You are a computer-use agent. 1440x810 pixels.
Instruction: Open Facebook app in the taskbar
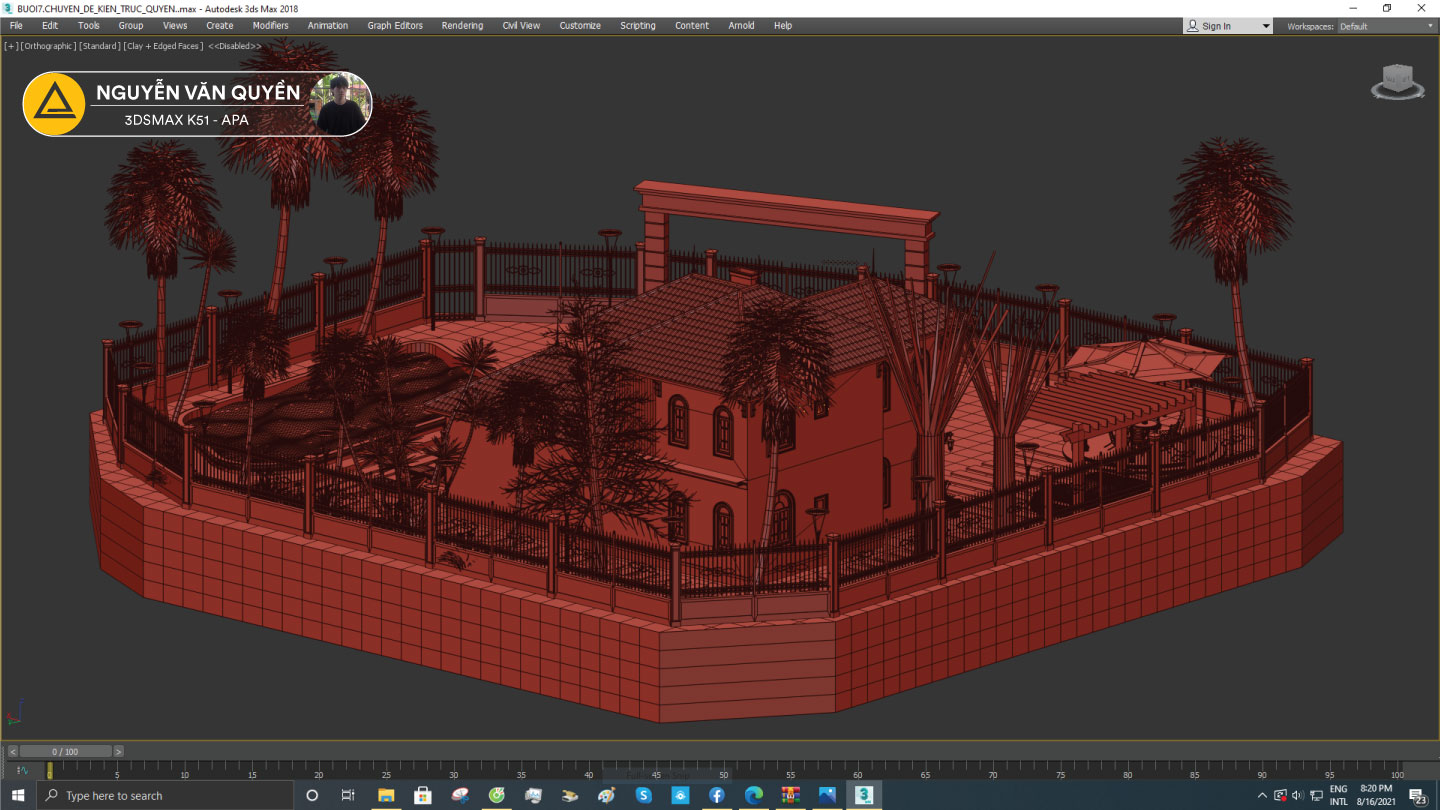click(x=716, y=795)
